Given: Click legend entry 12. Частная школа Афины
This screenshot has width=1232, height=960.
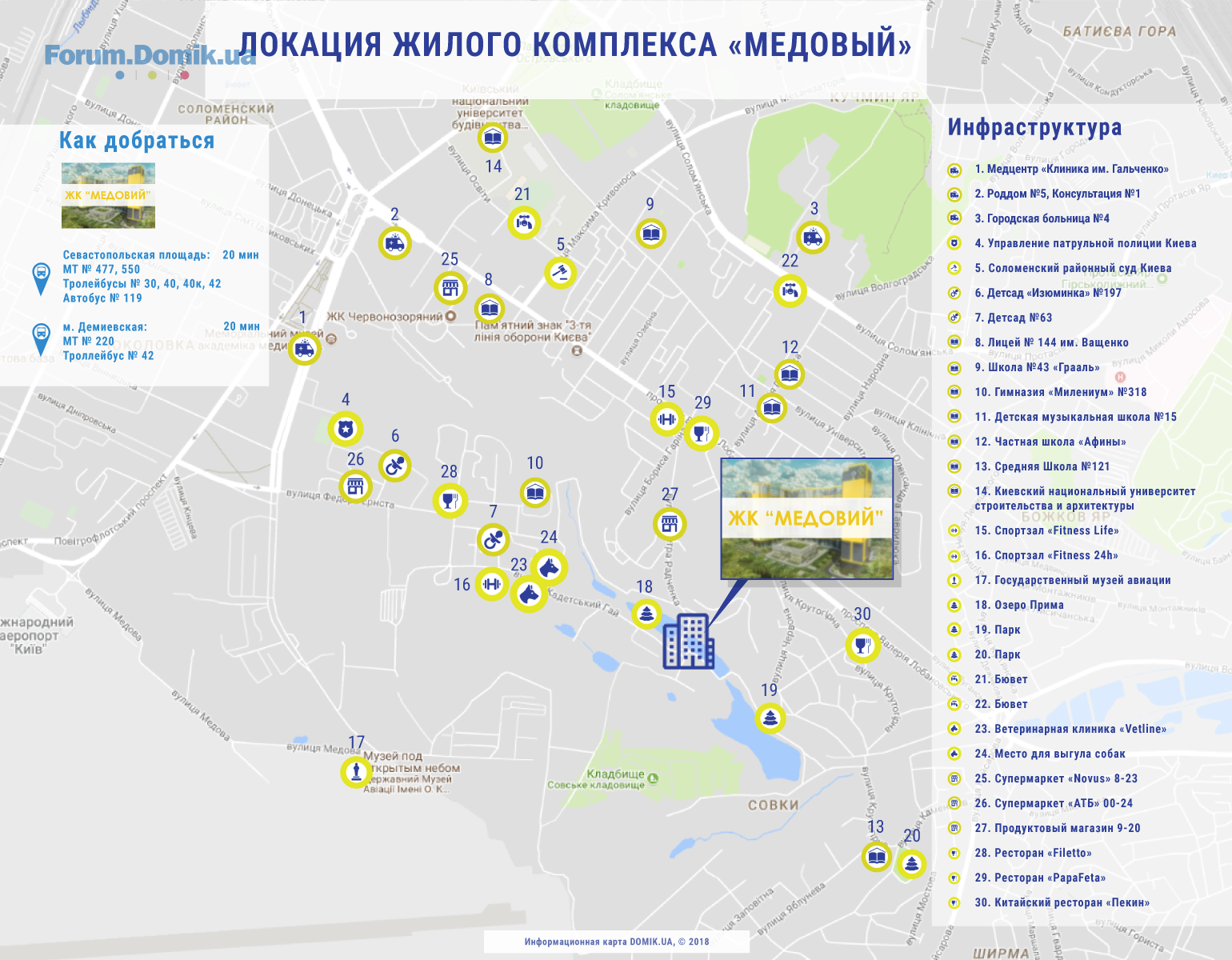Looking at the screenshot, I should 1050,442.
